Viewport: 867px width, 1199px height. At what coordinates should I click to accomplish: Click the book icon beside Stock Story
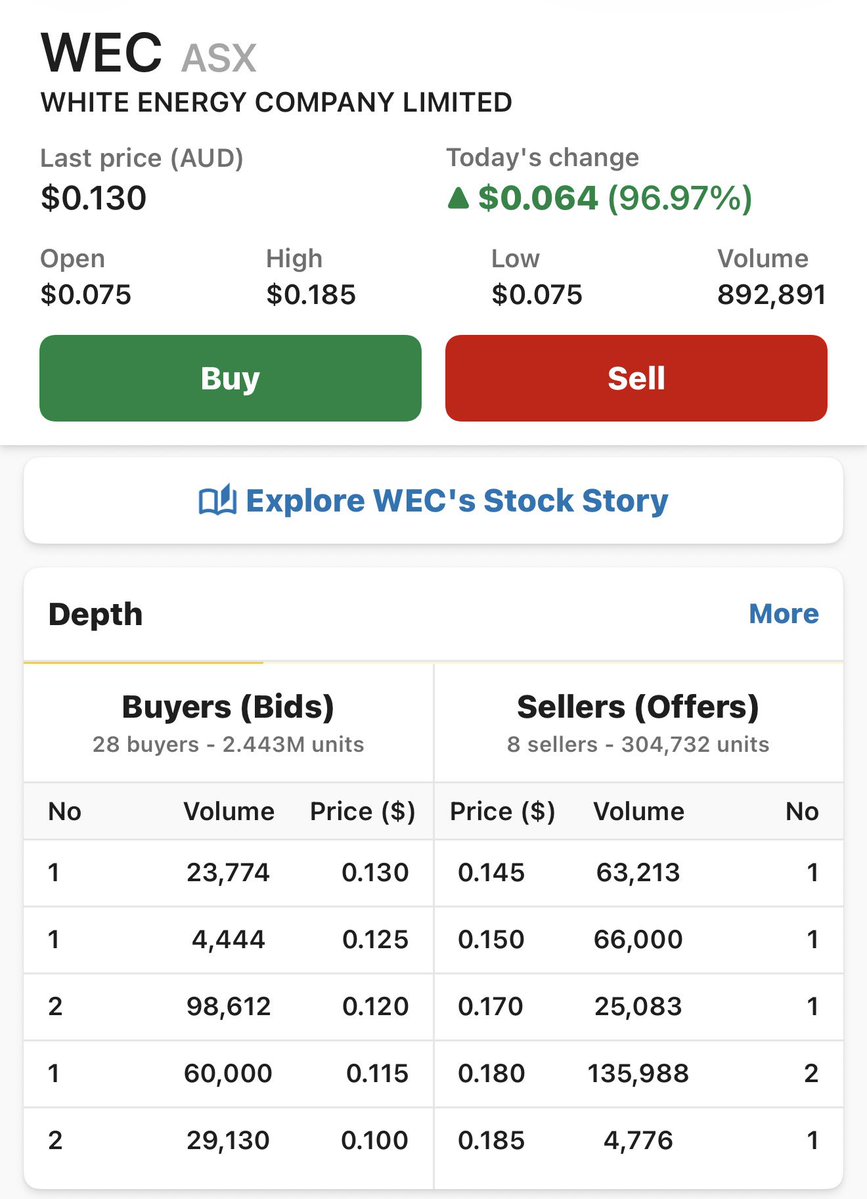click(x=218, y=501)
